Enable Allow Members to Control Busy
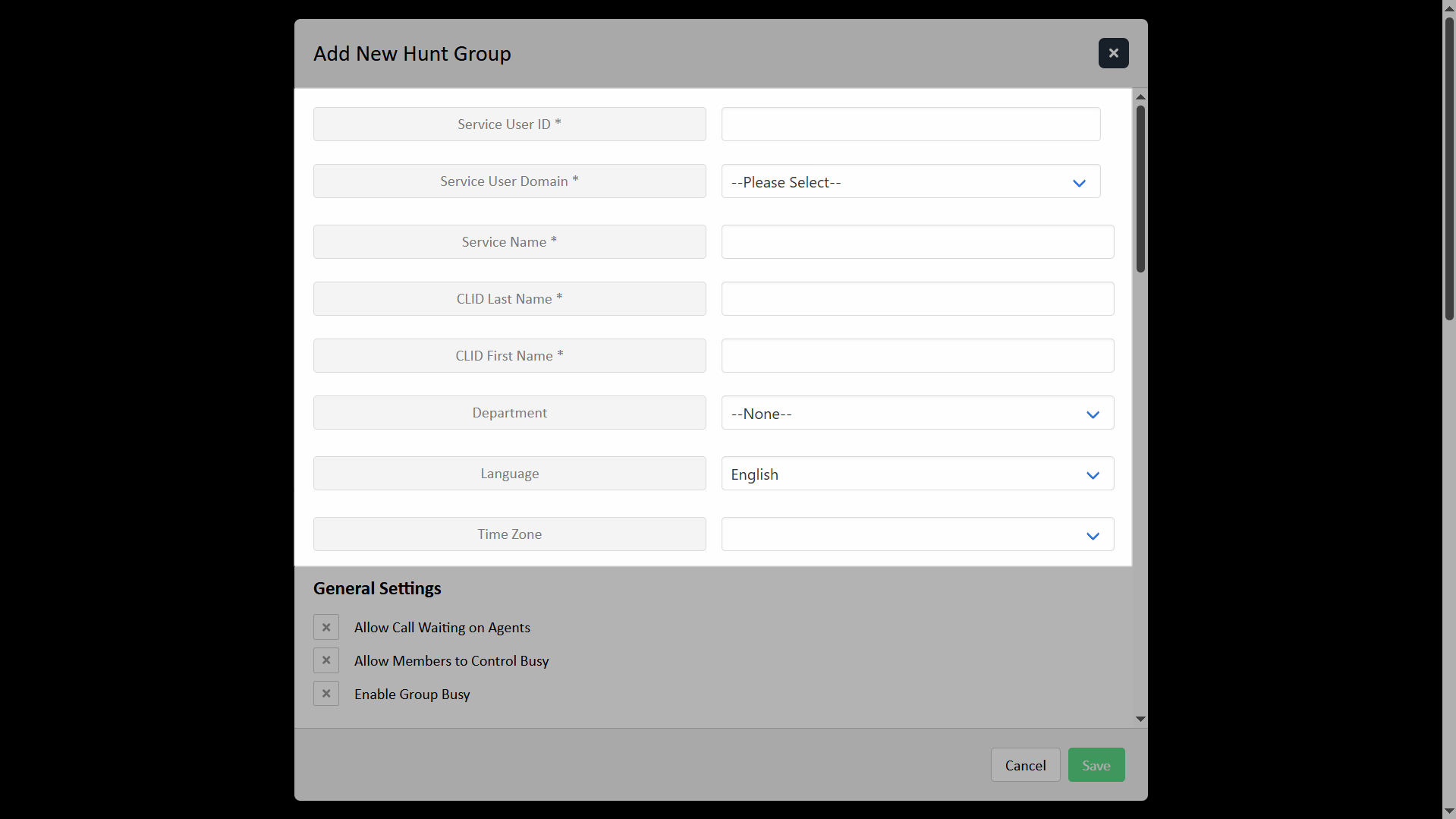The height and width of the screenshot is (819, 1456). [326, 660]
